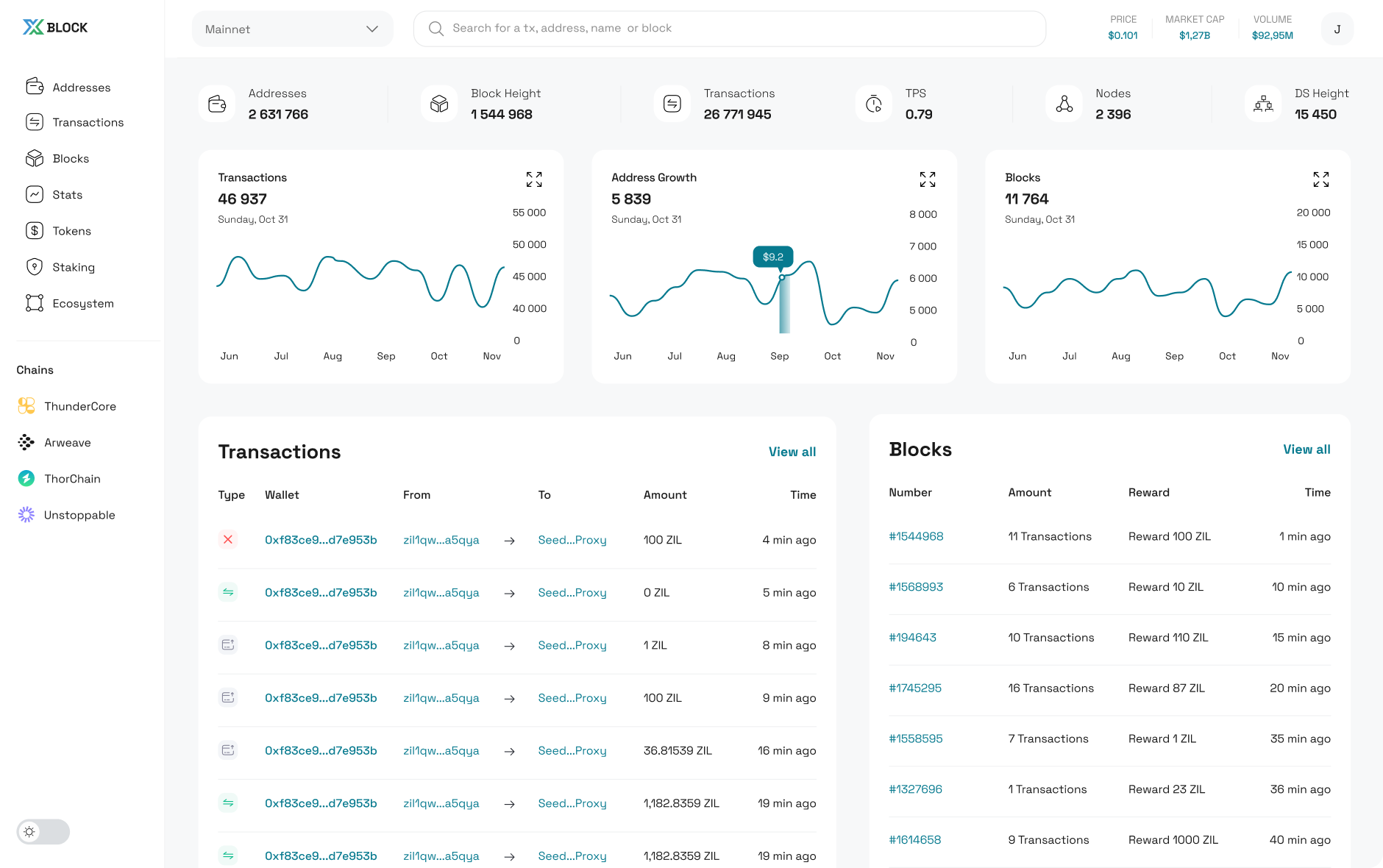This screenshot has height=868, width=1383.
Task: View all transactions
Action: click(x=792, y=452)
